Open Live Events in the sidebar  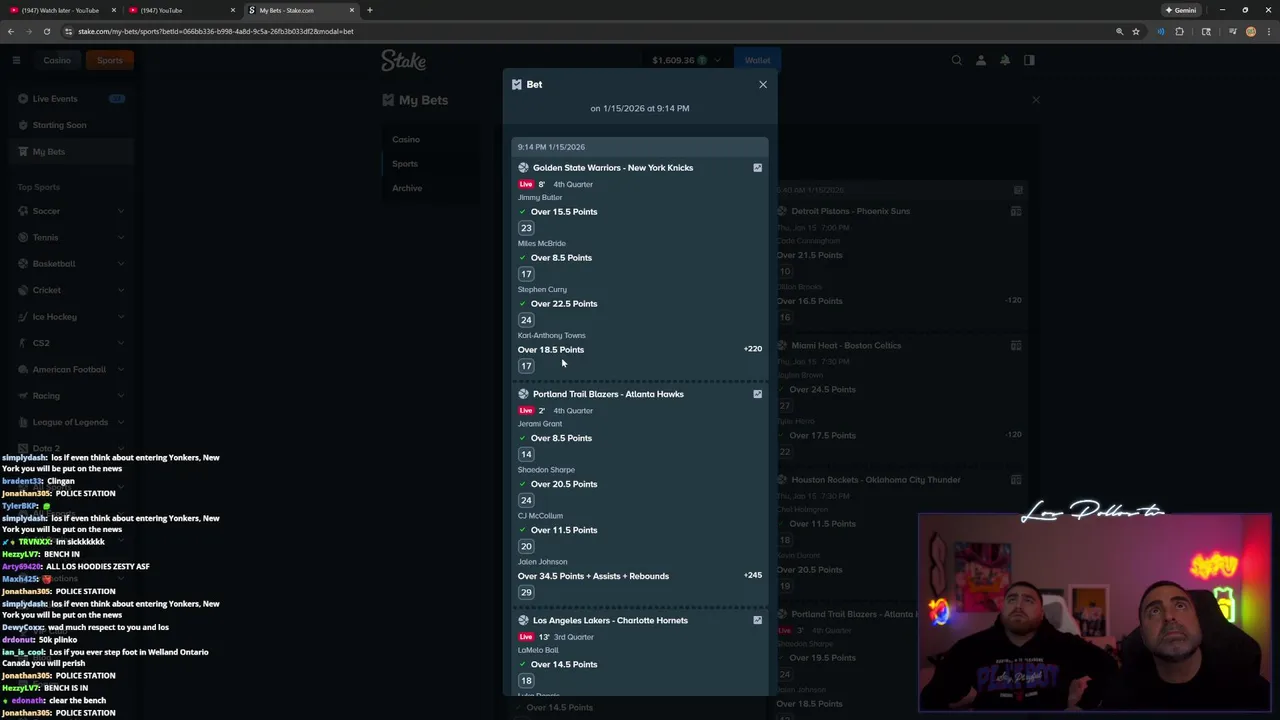tap(70, 99)
